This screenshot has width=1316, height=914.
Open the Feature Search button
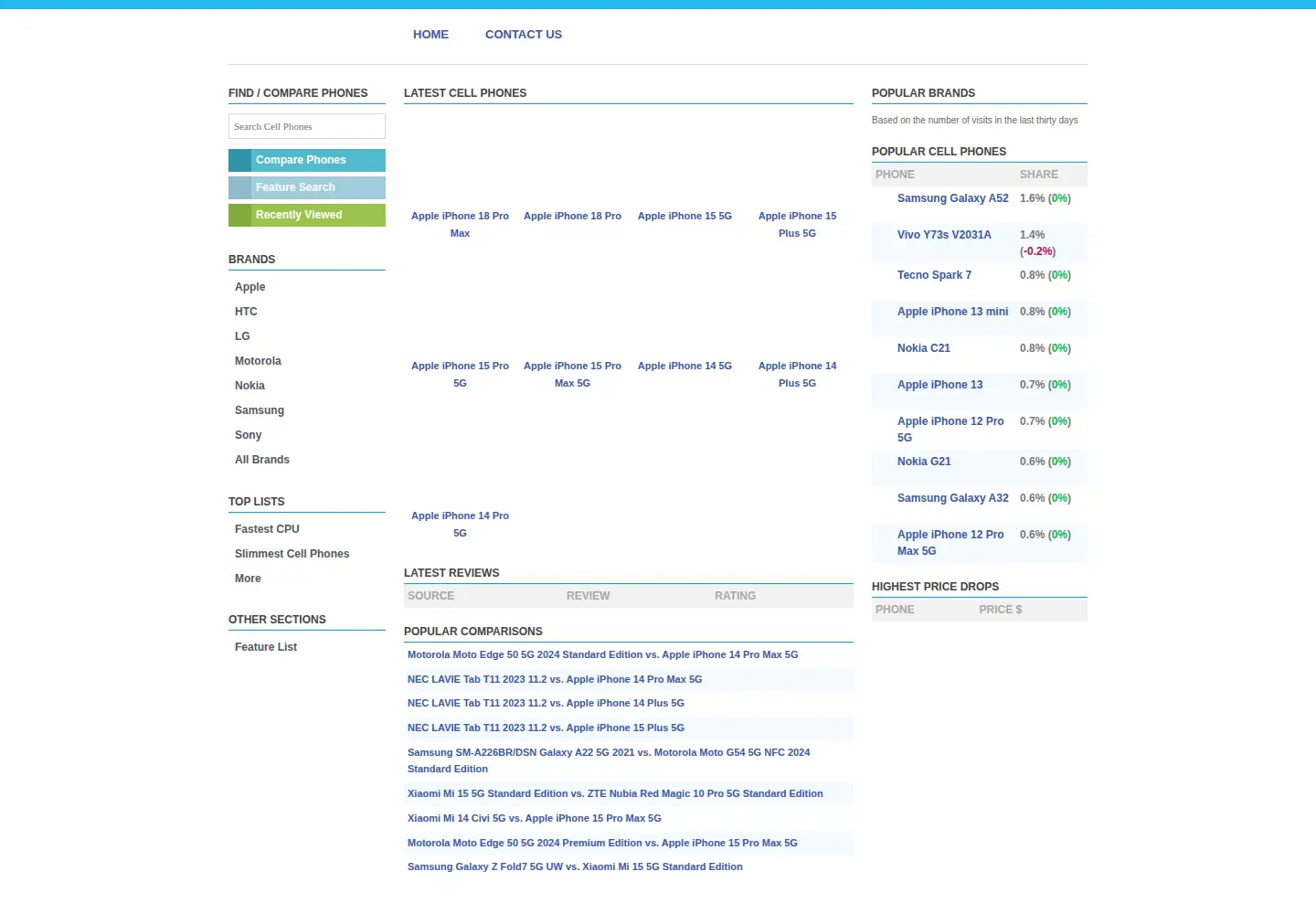pyautogui.click(x=307, y=187)
